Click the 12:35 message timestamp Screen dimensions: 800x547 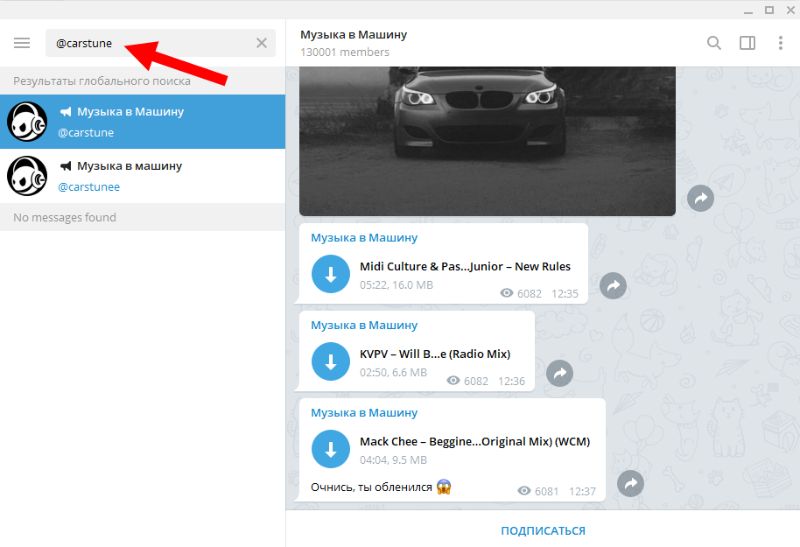[565, 293]
